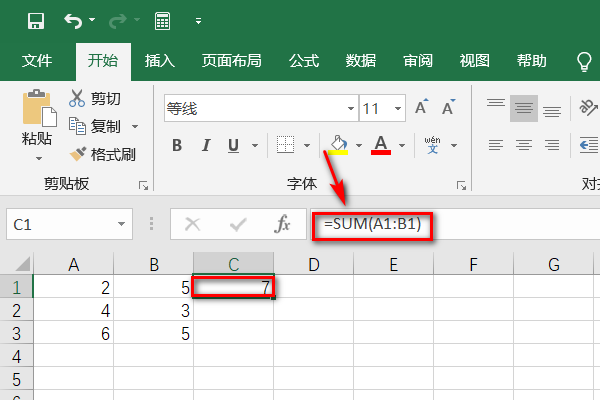Viewport: 600px width, 400px height.
Task: Click the Save icon in quick access toolbar
Action: (x=36, y=21)
